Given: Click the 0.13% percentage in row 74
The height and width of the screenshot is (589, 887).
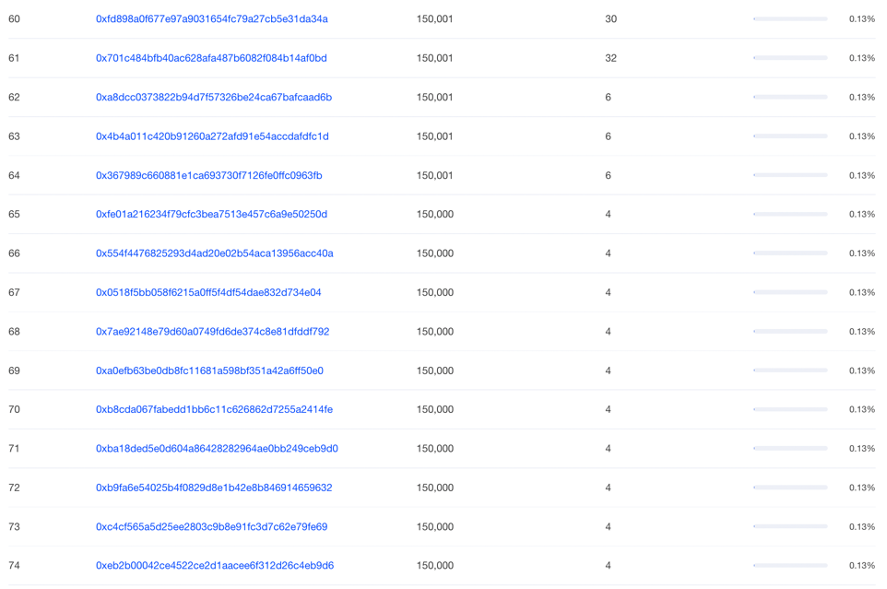Looking at the screenshot, I should point(862,565).
